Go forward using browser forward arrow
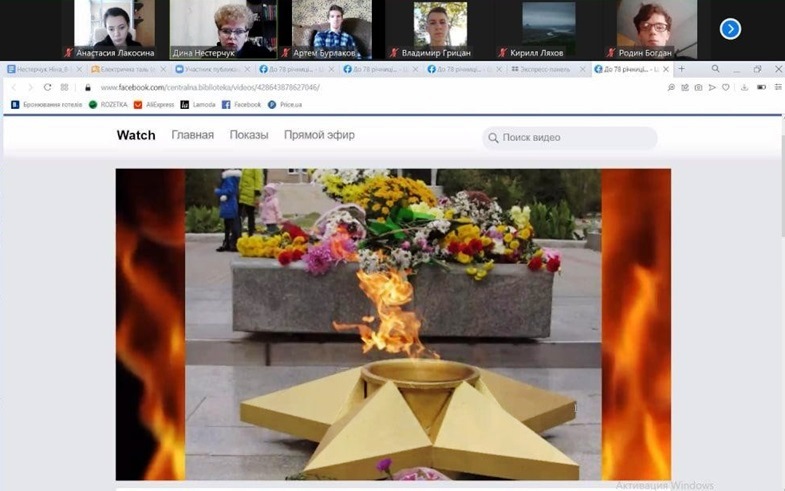 click(30, 87)
